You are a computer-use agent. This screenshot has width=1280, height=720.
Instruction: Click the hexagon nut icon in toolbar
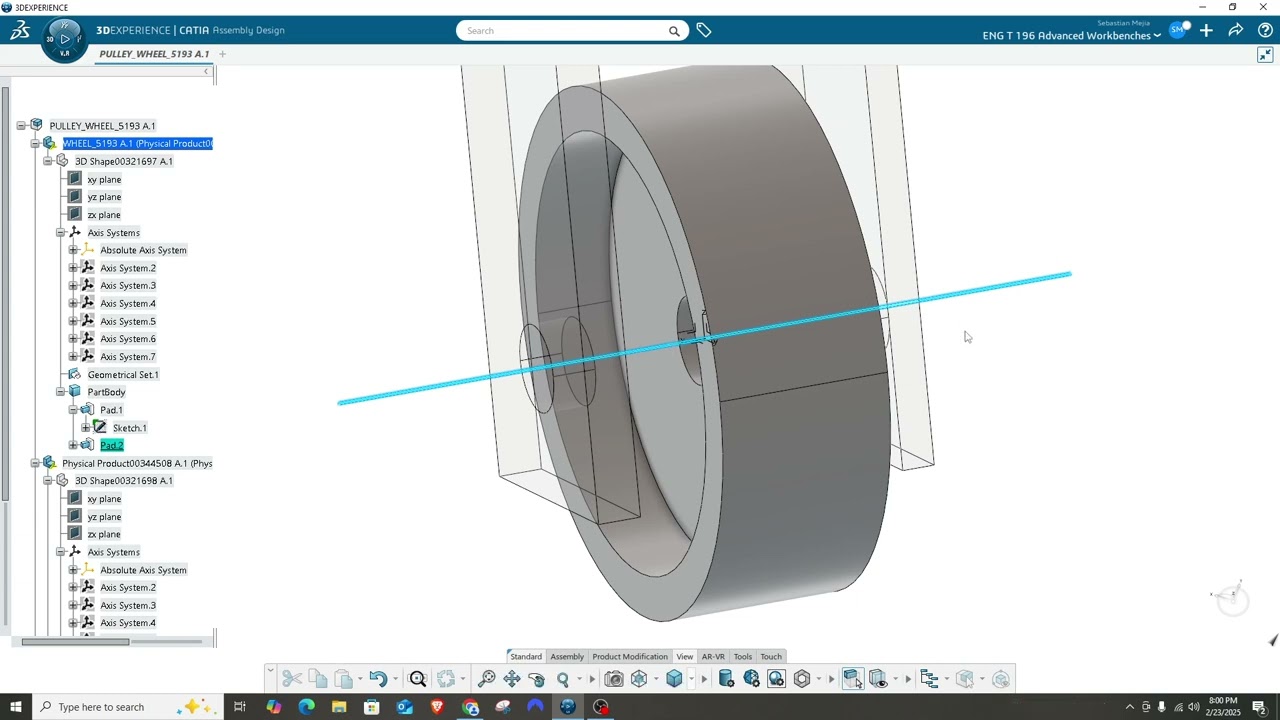pyautogui.click(x=802, y=679)
